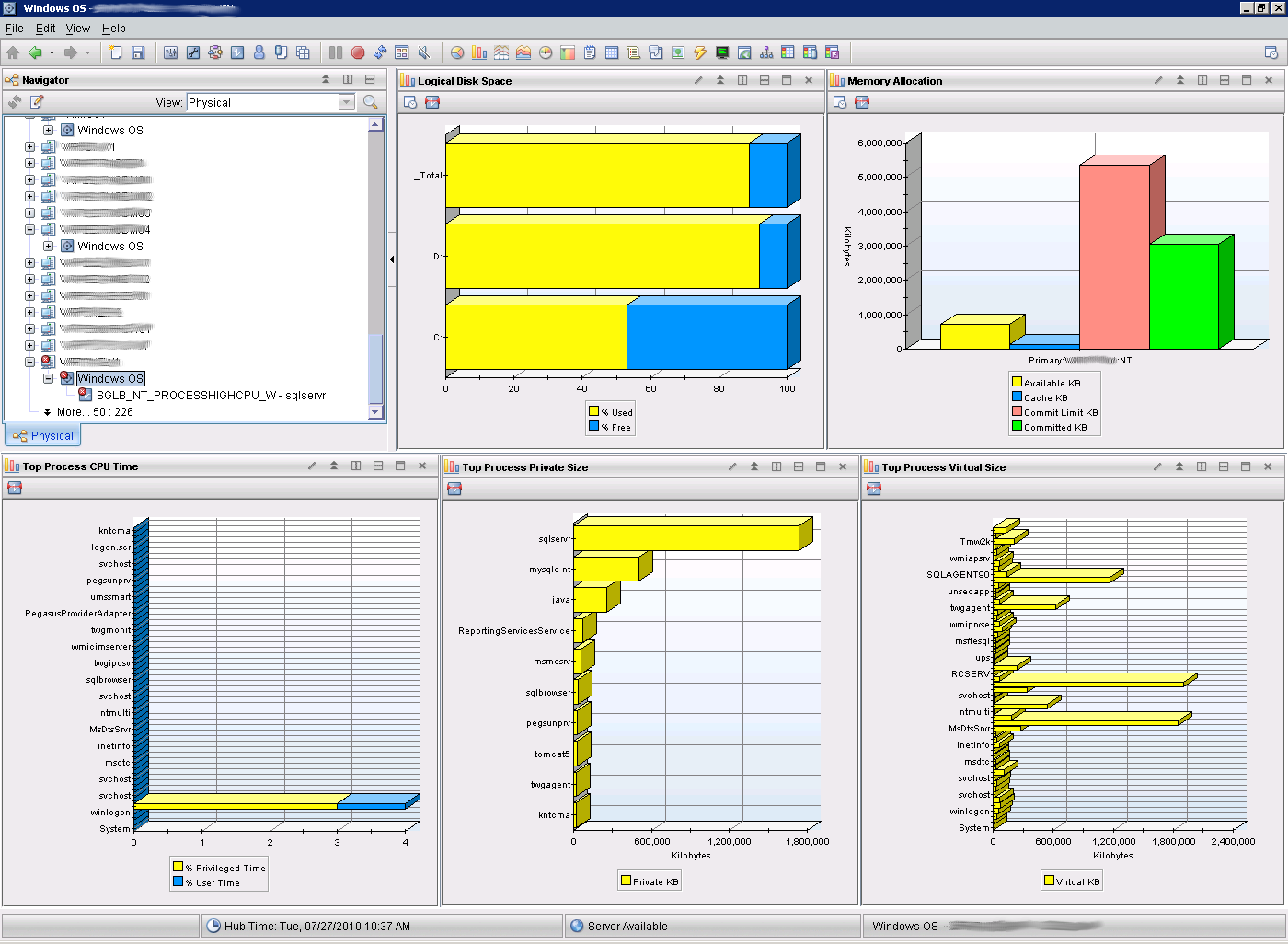Open the Navigator View dropdown

(346, 102)
